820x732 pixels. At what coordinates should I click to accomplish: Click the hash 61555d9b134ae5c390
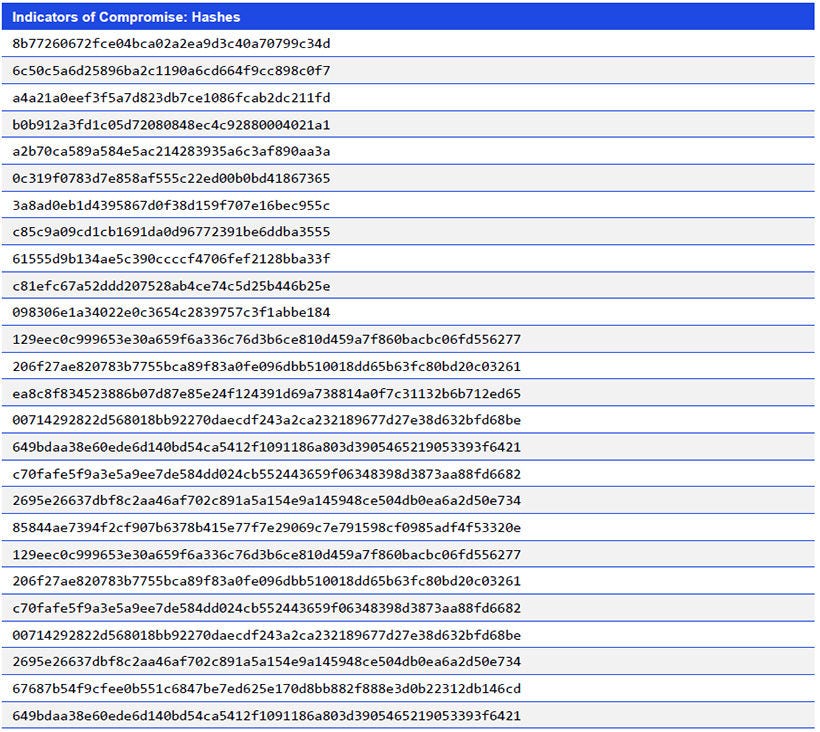pos(171,259)
